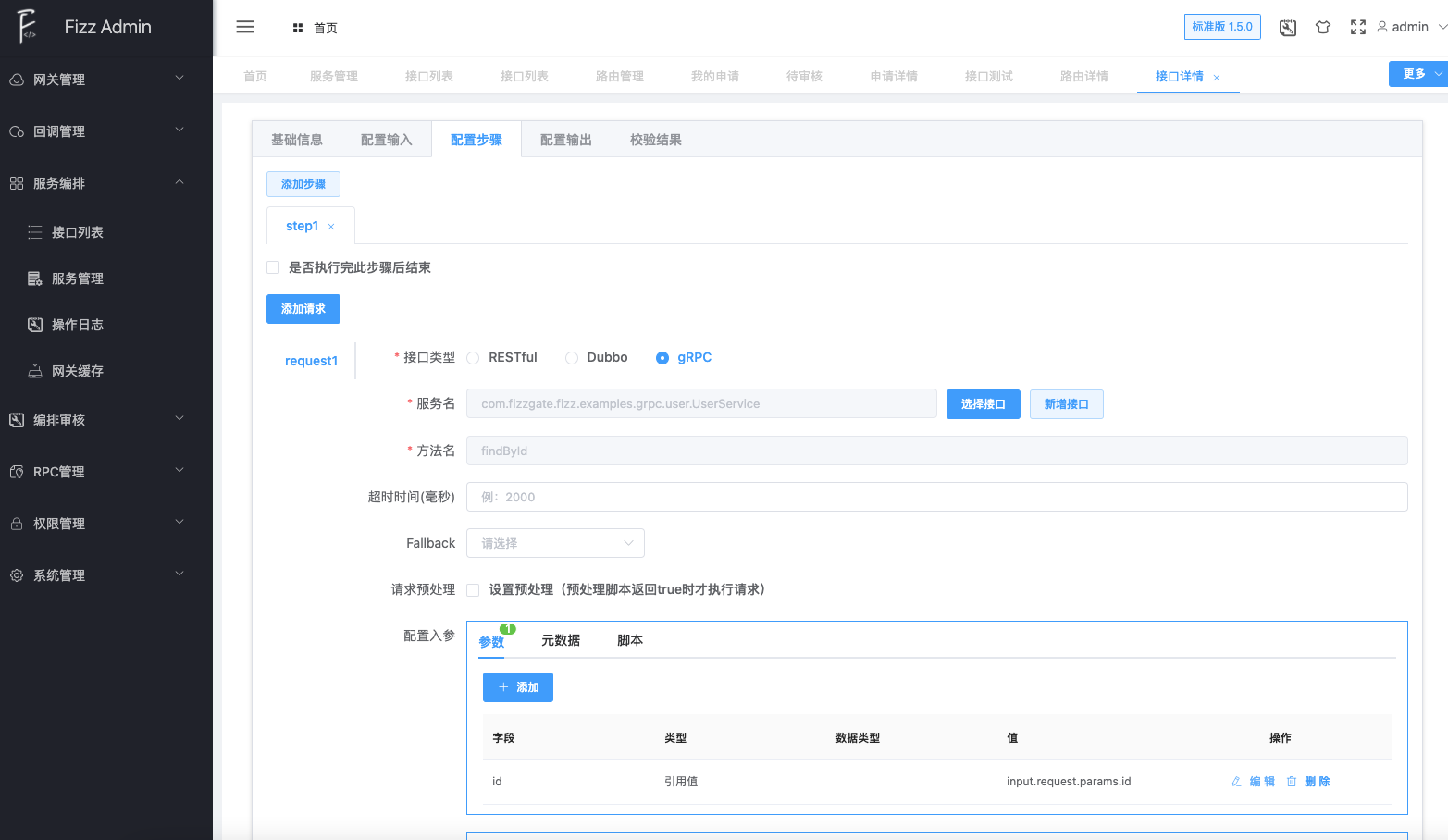This screenshot has width=1448, height=840.
Task: Enter fullscreen using the expand arrows icon
Action: coord(1357,28)
